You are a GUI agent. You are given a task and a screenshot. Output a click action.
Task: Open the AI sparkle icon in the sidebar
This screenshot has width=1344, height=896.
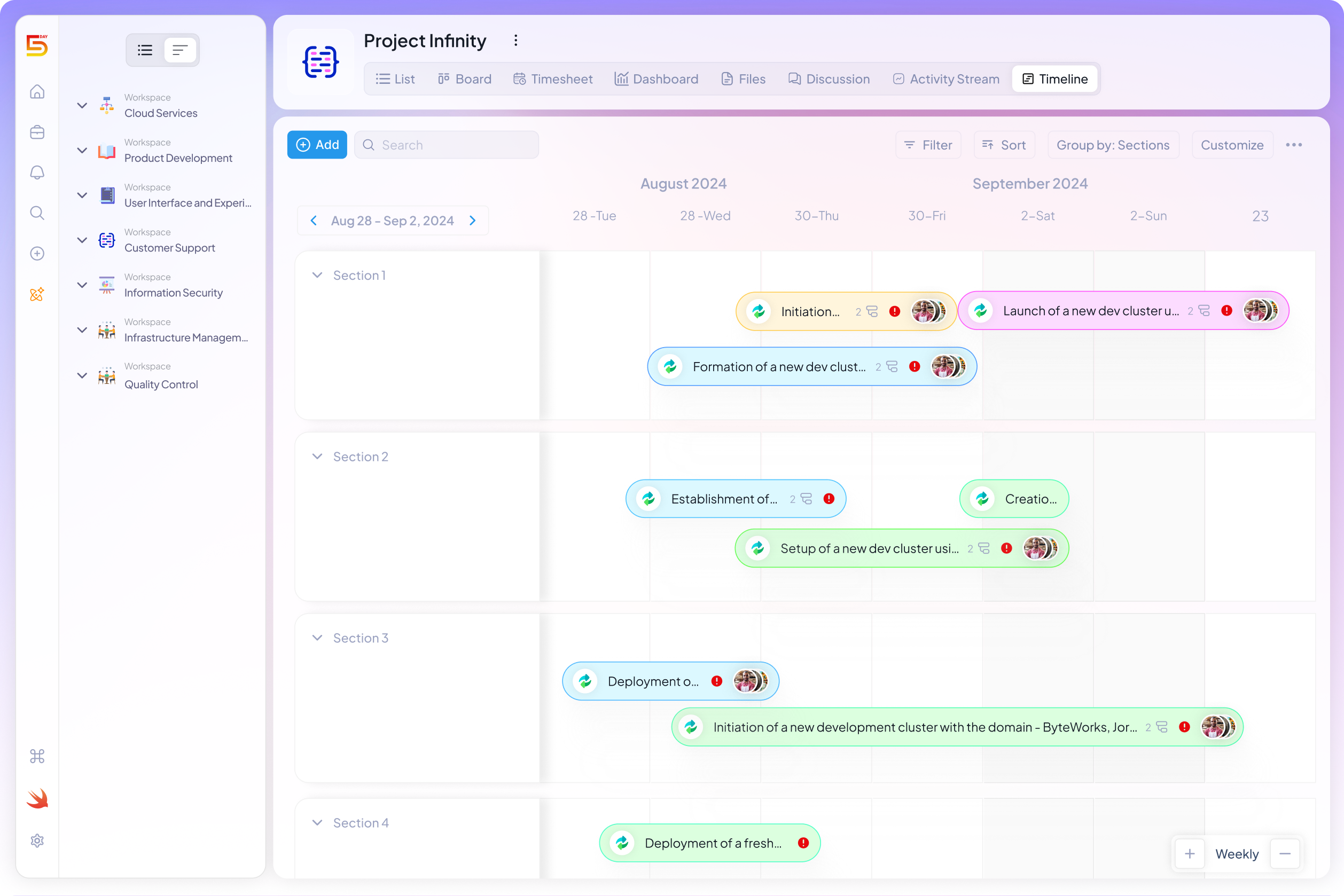36,294
